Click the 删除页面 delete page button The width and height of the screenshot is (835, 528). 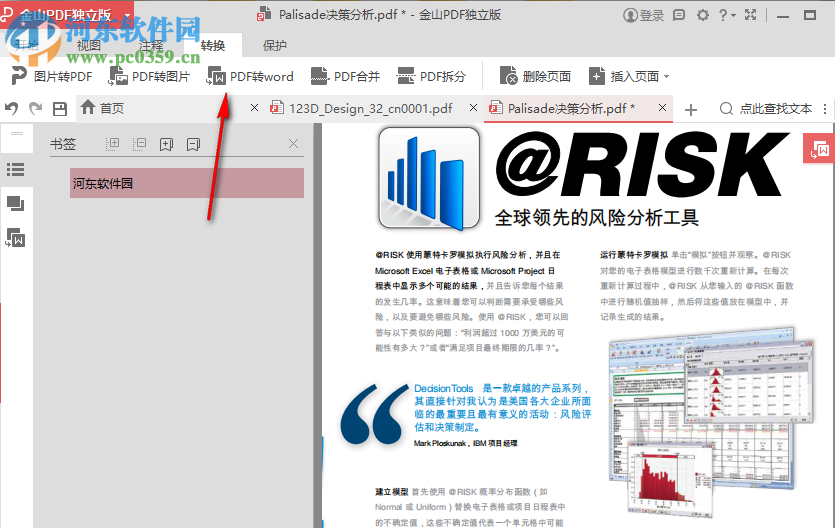535,77
